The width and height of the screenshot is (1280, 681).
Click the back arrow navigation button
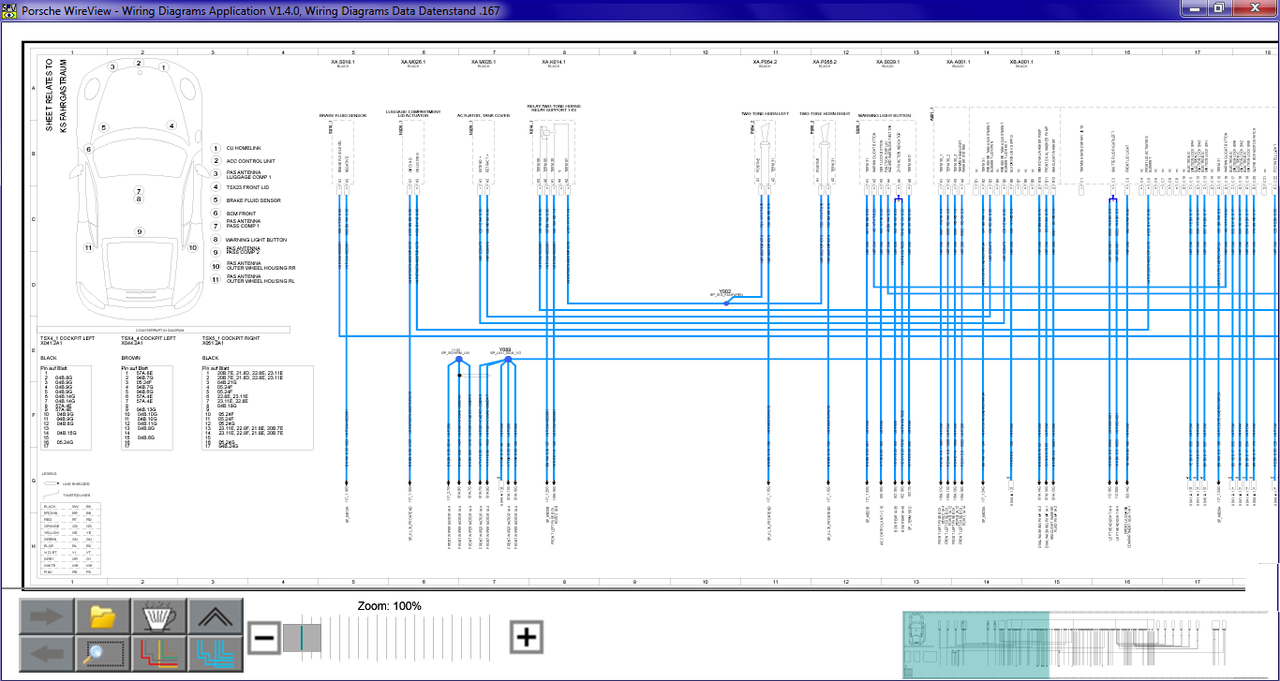(46, 654)
